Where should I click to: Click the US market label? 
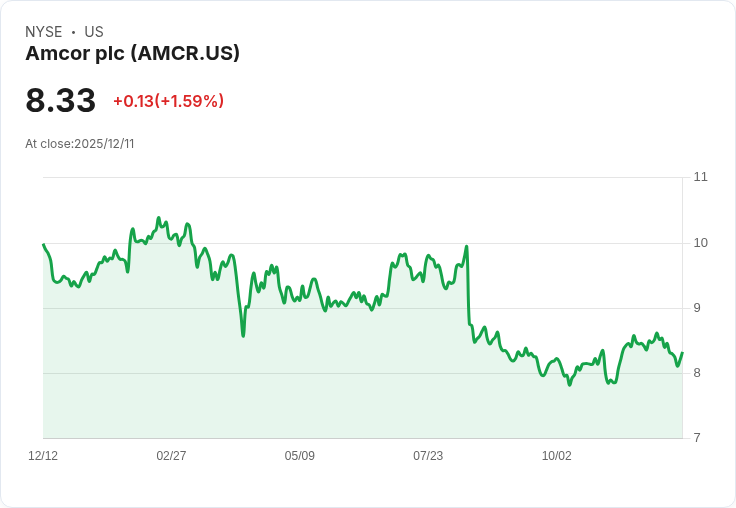[x=94, y=32]
